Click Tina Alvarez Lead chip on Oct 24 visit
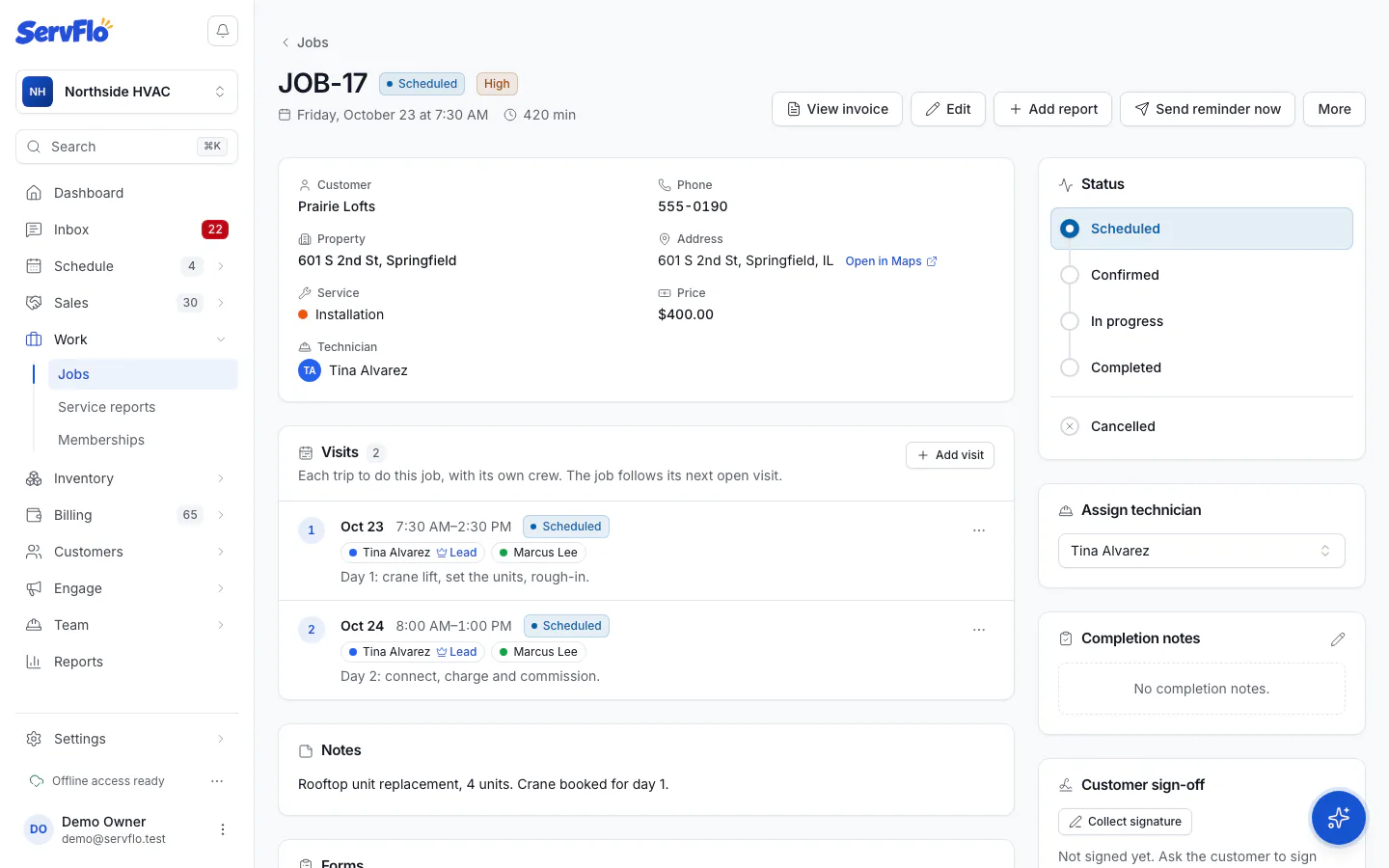 pos(412,652)
